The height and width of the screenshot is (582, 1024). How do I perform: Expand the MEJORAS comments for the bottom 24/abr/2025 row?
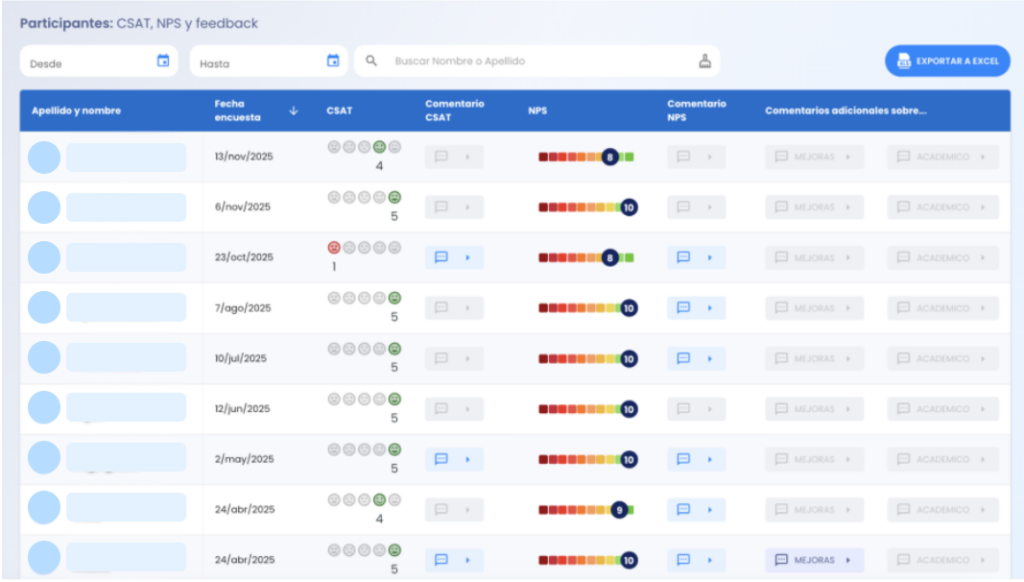[x=815, y=560]
